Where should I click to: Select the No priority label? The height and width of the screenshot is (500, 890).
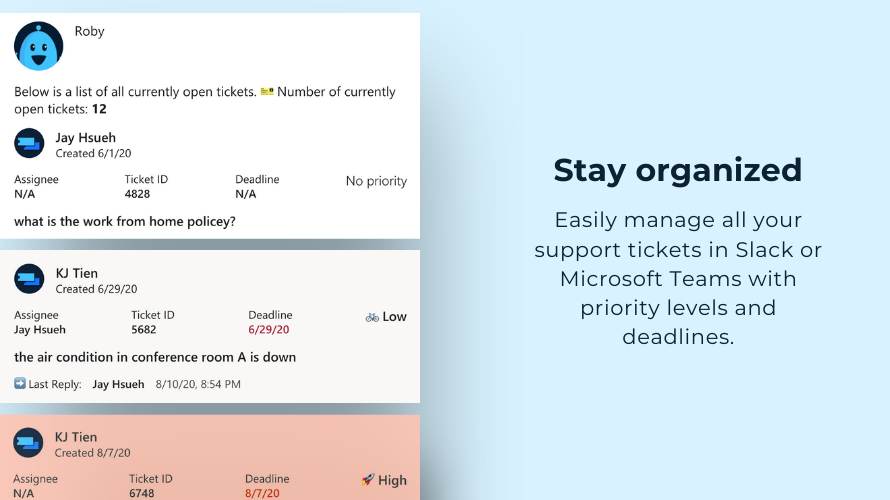click(x=376, y=181)
